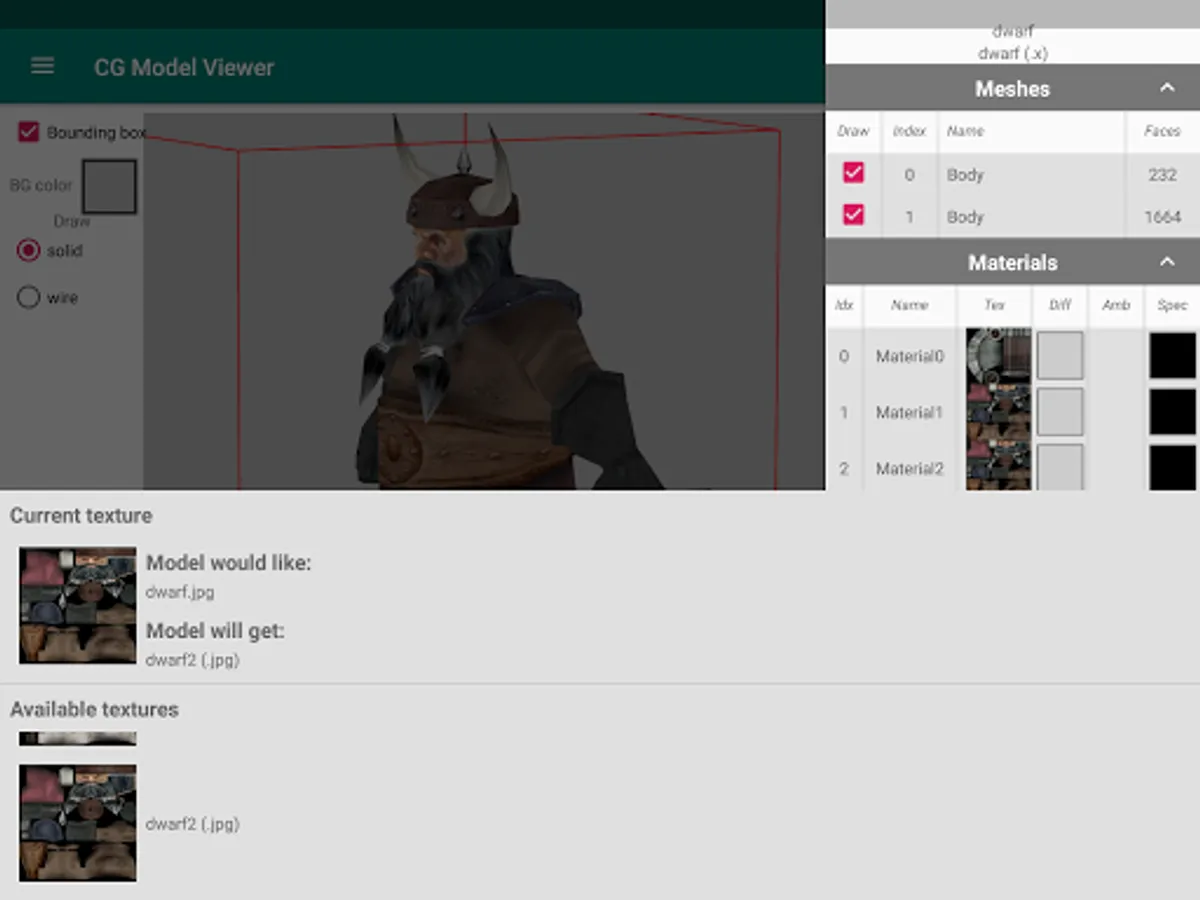Click the current texture thumbnail
Screen dimensions: 1200x900
78,605
